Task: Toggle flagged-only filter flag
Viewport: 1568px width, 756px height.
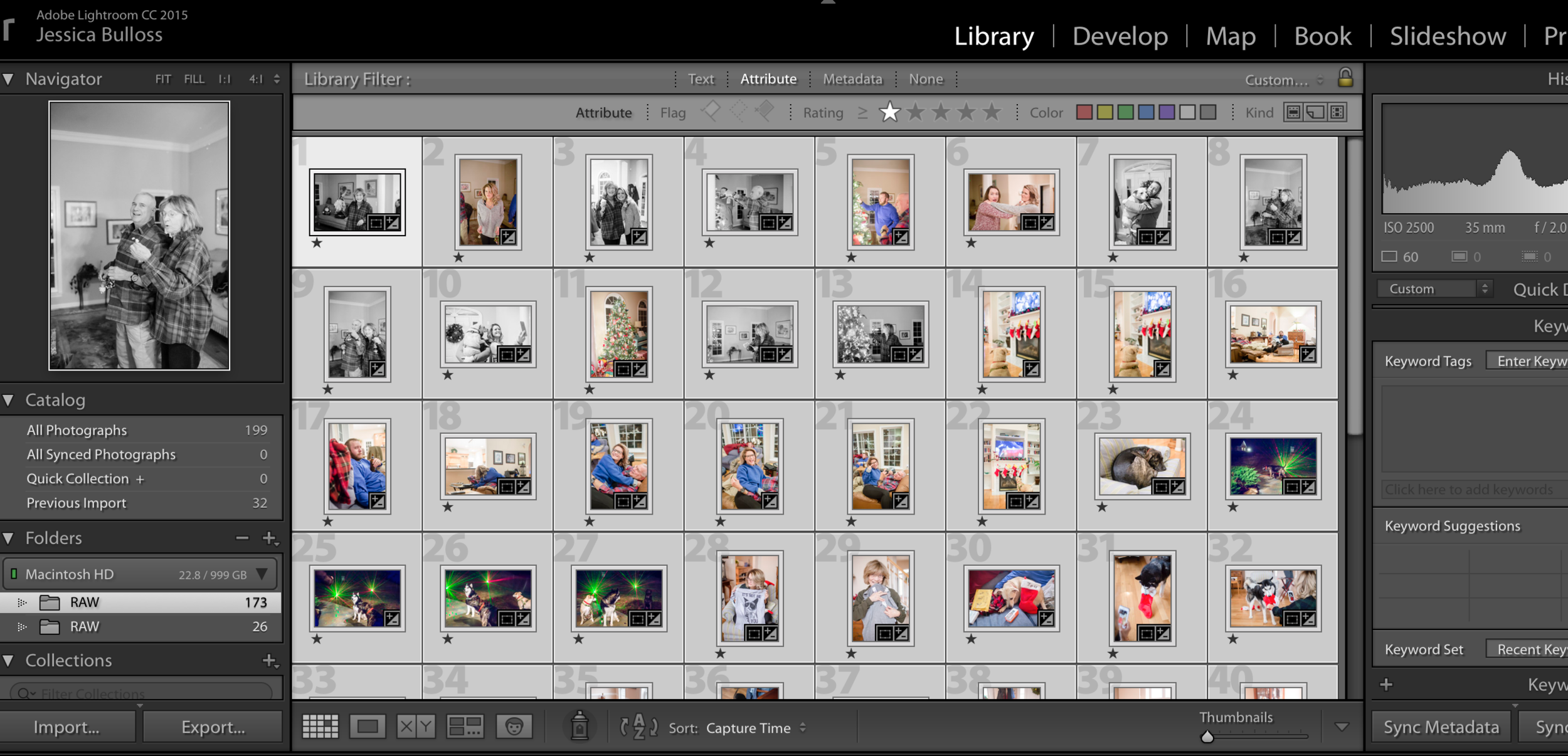Action: 711,112
